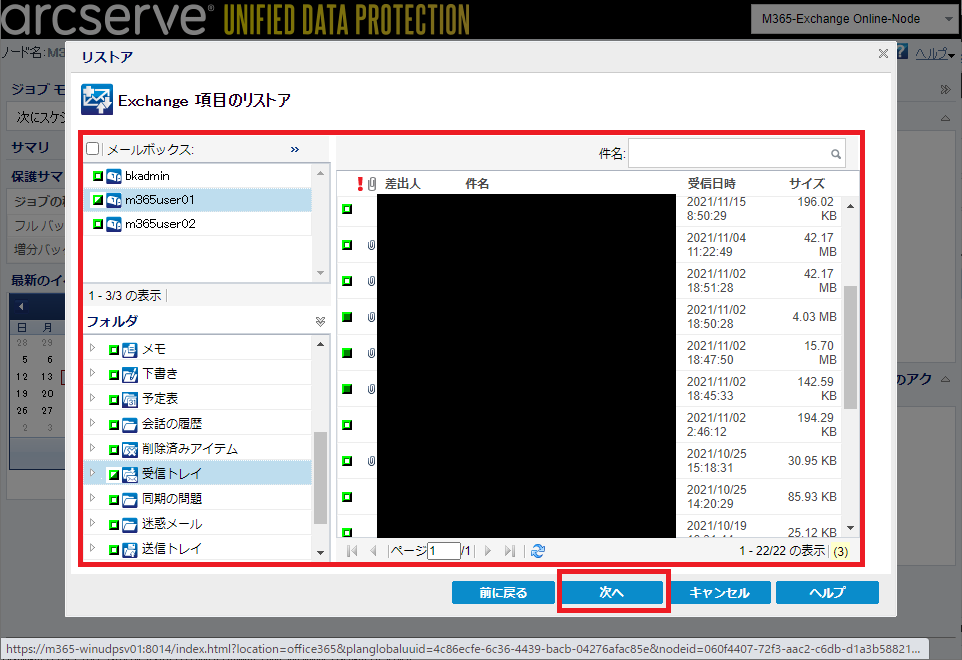Click the importance exclamation column icon
962x660 pixels.
pos(360,183)
